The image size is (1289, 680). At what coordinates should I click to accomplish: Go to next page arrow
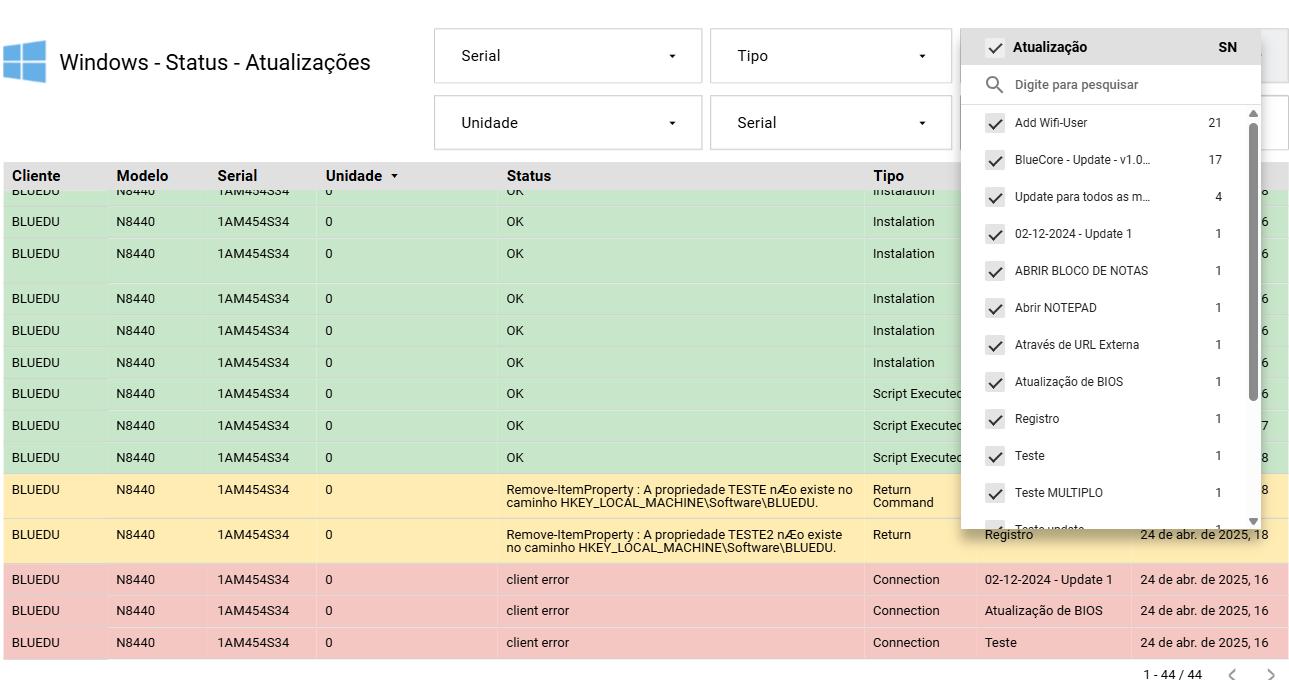click(1271, 675)
